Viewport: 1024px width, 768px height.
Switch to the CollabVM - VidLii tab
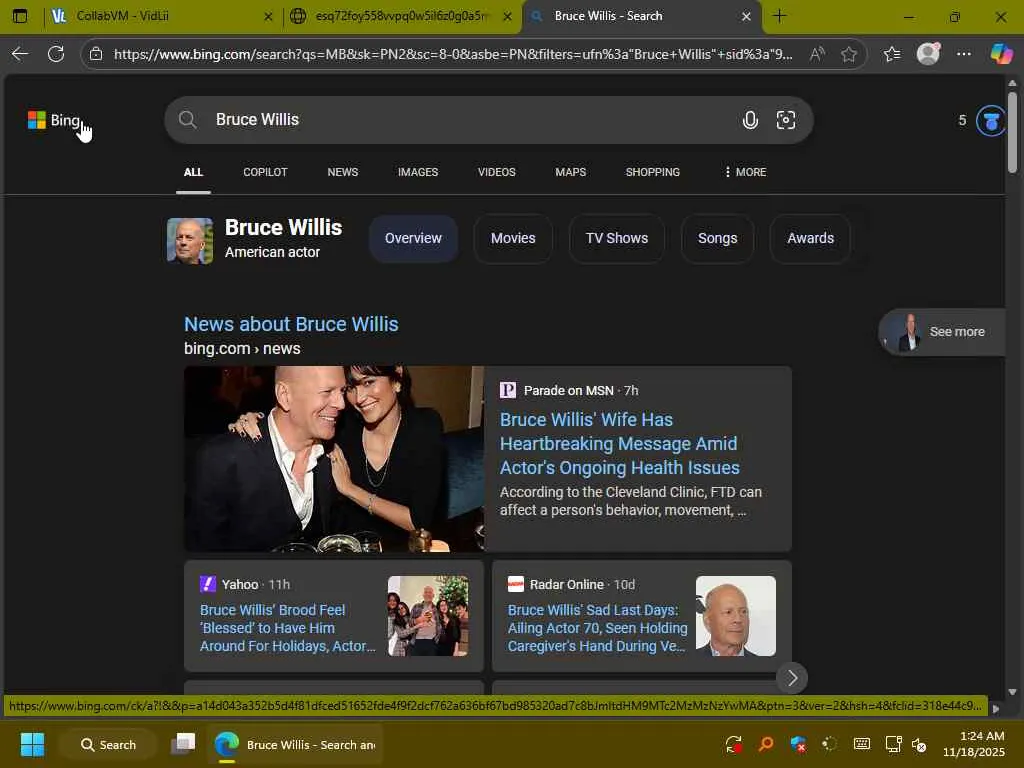pos(162,16)
